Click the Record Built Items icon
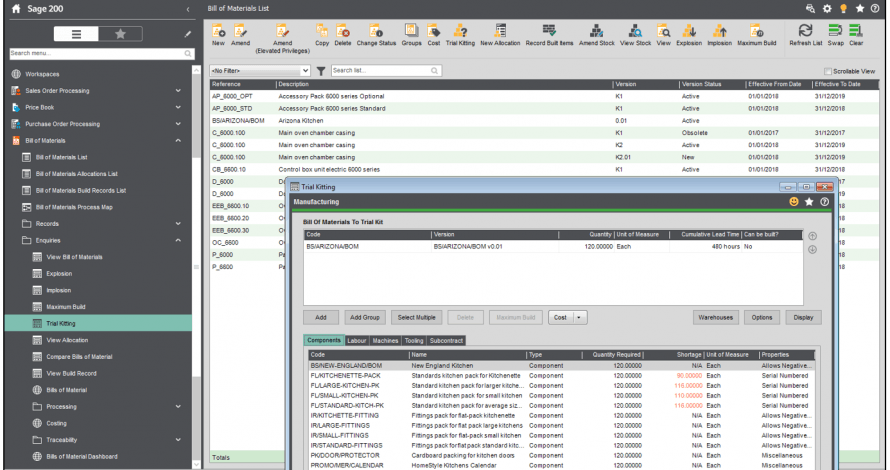The width and height of the screenshot is (890, 470). [x=549, y=35]
